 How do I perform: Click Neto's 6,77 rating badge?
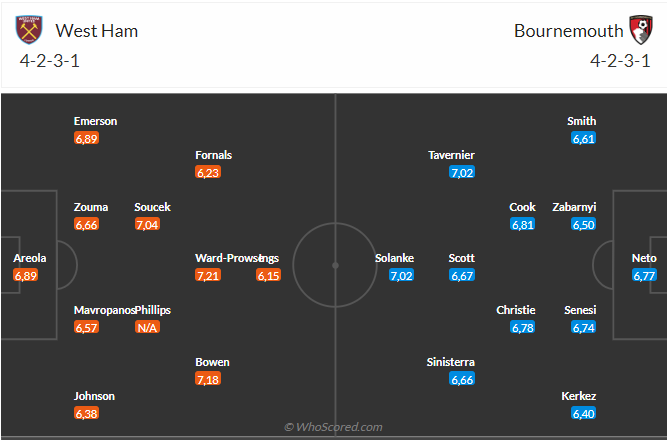644,275
